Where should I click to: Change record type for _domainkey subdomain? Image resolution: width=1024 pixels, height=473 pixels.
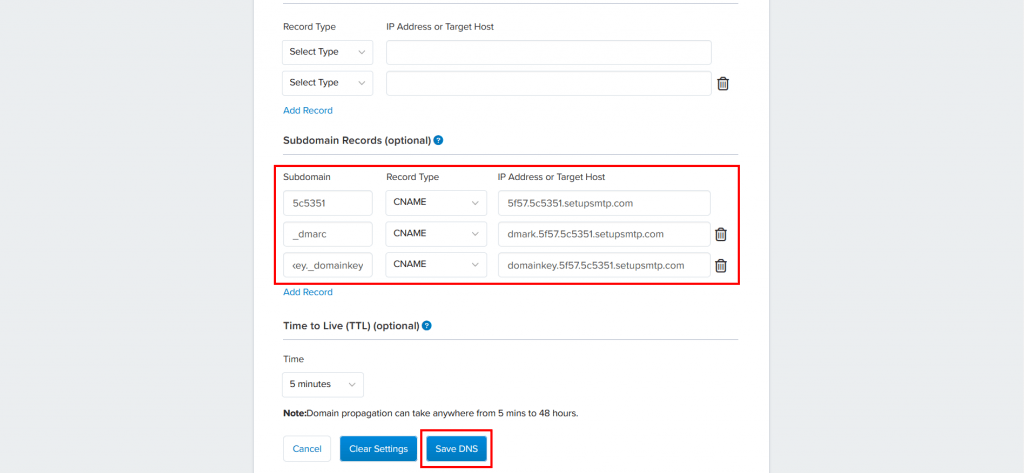[436, 265]
